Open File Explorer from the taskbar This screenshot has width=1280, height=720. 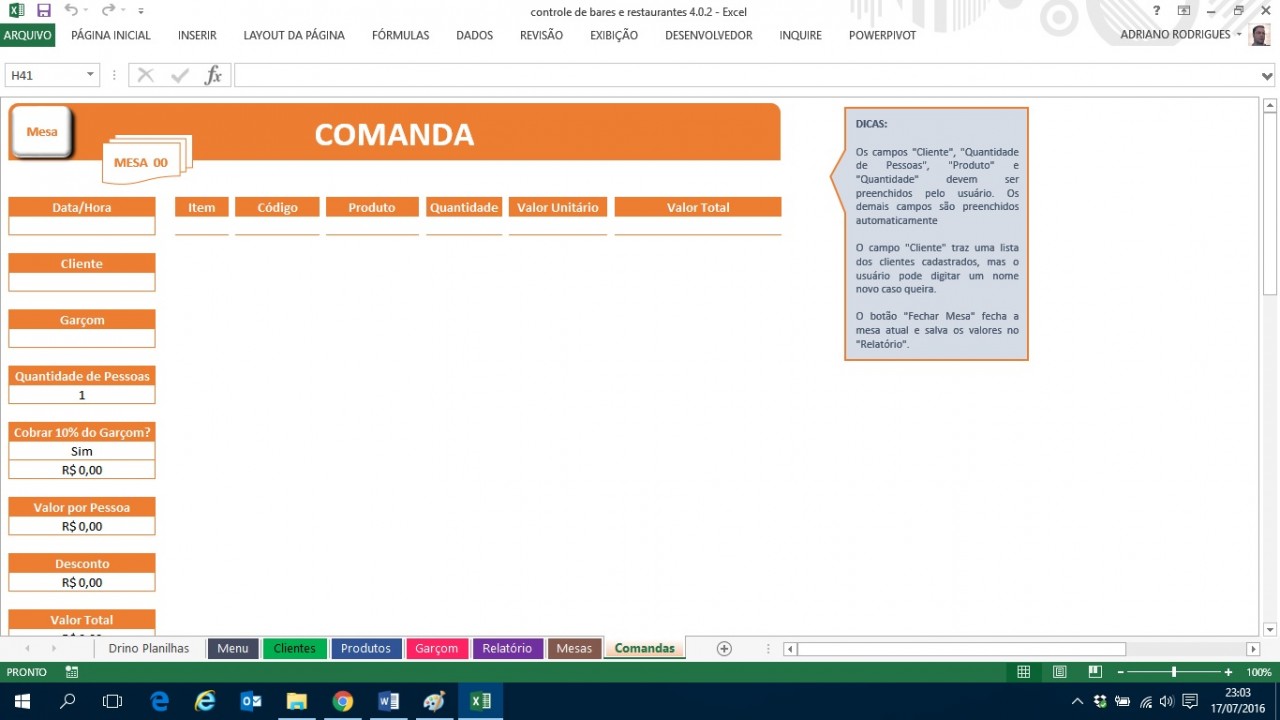[x=297, y=701]
